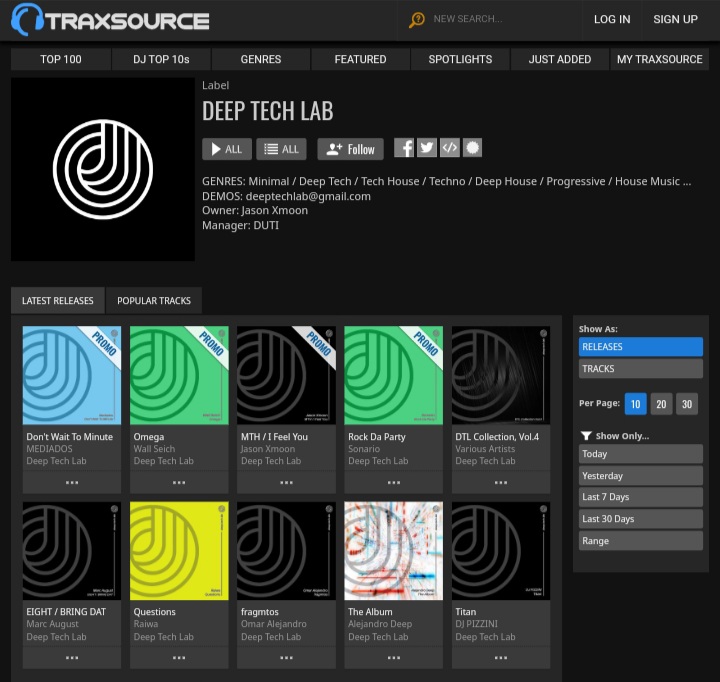Open DJ Top 10s menu
Viewport: 720px width, 682px height.
161,59
